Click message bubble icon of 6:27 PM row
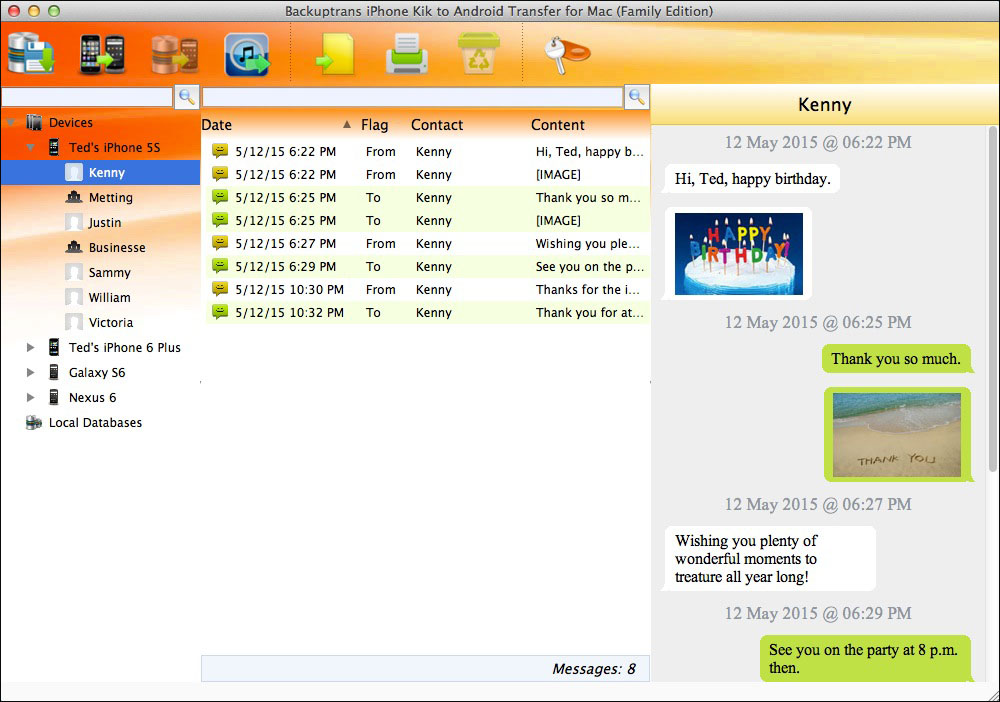1000x702 pixels. coord(220,243)
